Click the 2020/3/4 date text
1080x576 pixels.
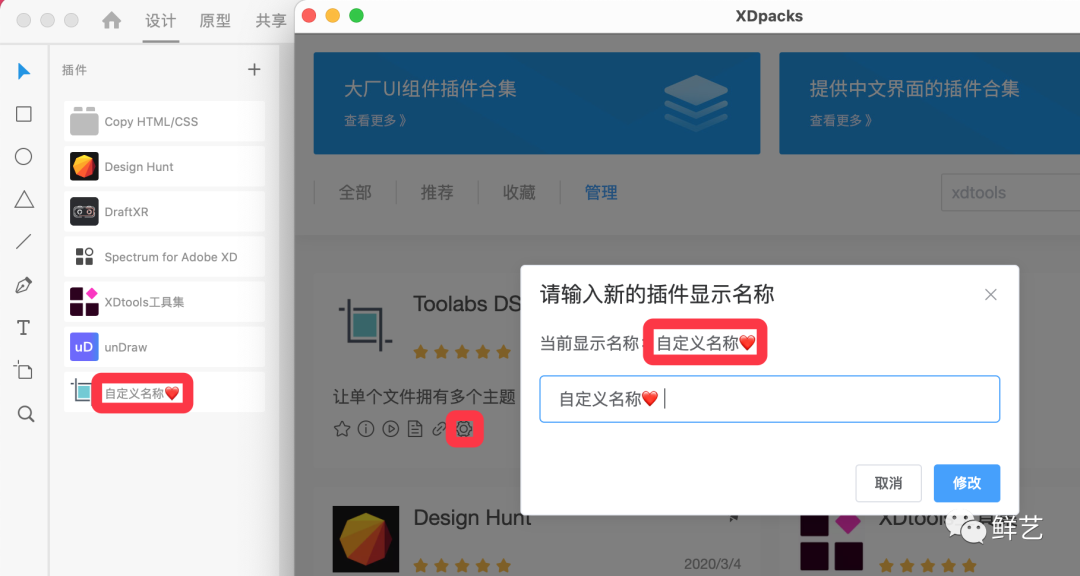pyautogui.click(x=712, y=564)
